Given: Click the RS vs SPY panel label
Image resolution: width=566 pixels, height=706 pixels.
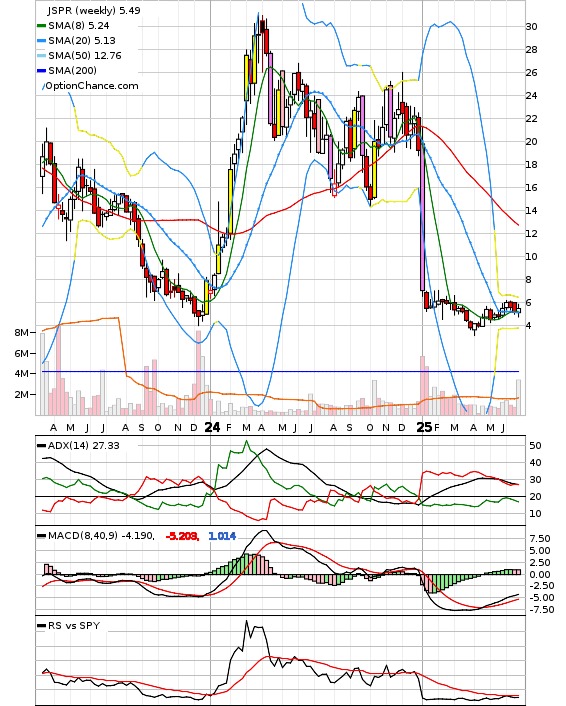Looking at the screenshot, I should coord(74,625).
